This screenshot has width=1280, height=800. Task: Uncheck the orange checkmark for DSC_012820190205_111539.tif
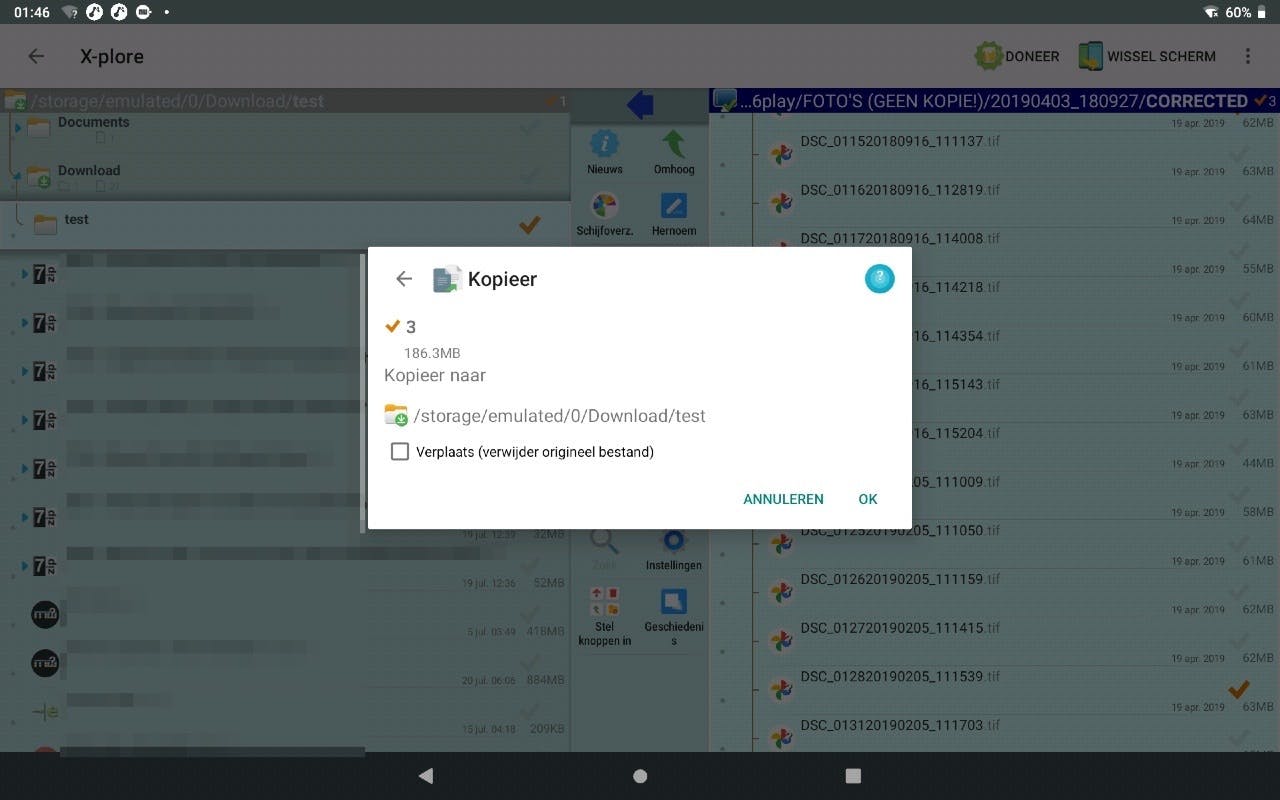(1239, 689)
